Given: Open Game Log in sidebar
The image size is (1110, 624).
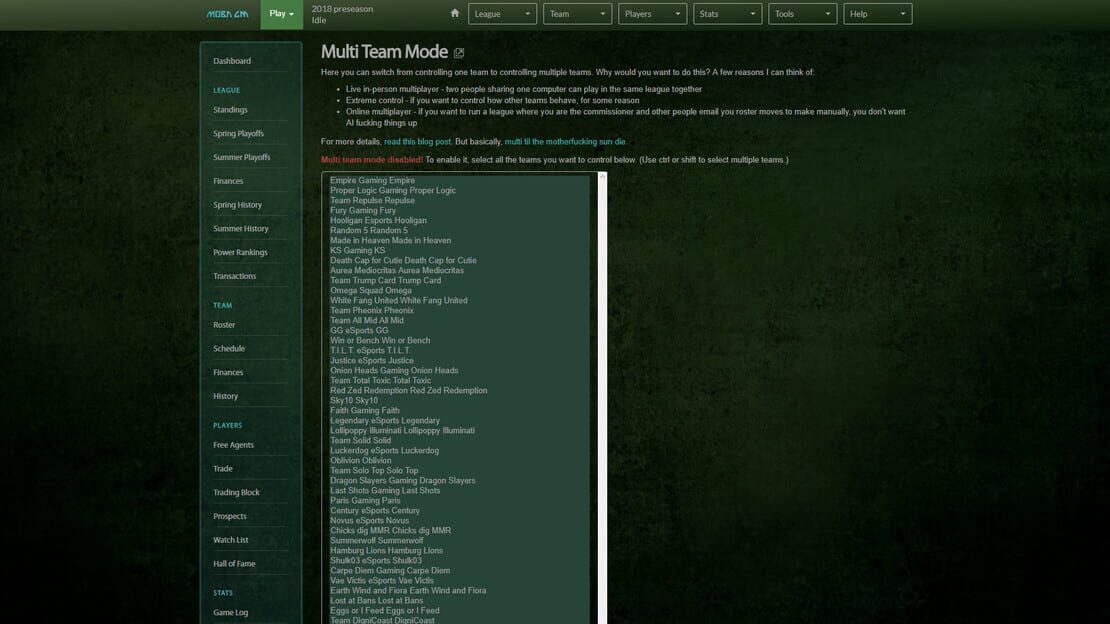Looking at the screenshot, I should [230, 613].
